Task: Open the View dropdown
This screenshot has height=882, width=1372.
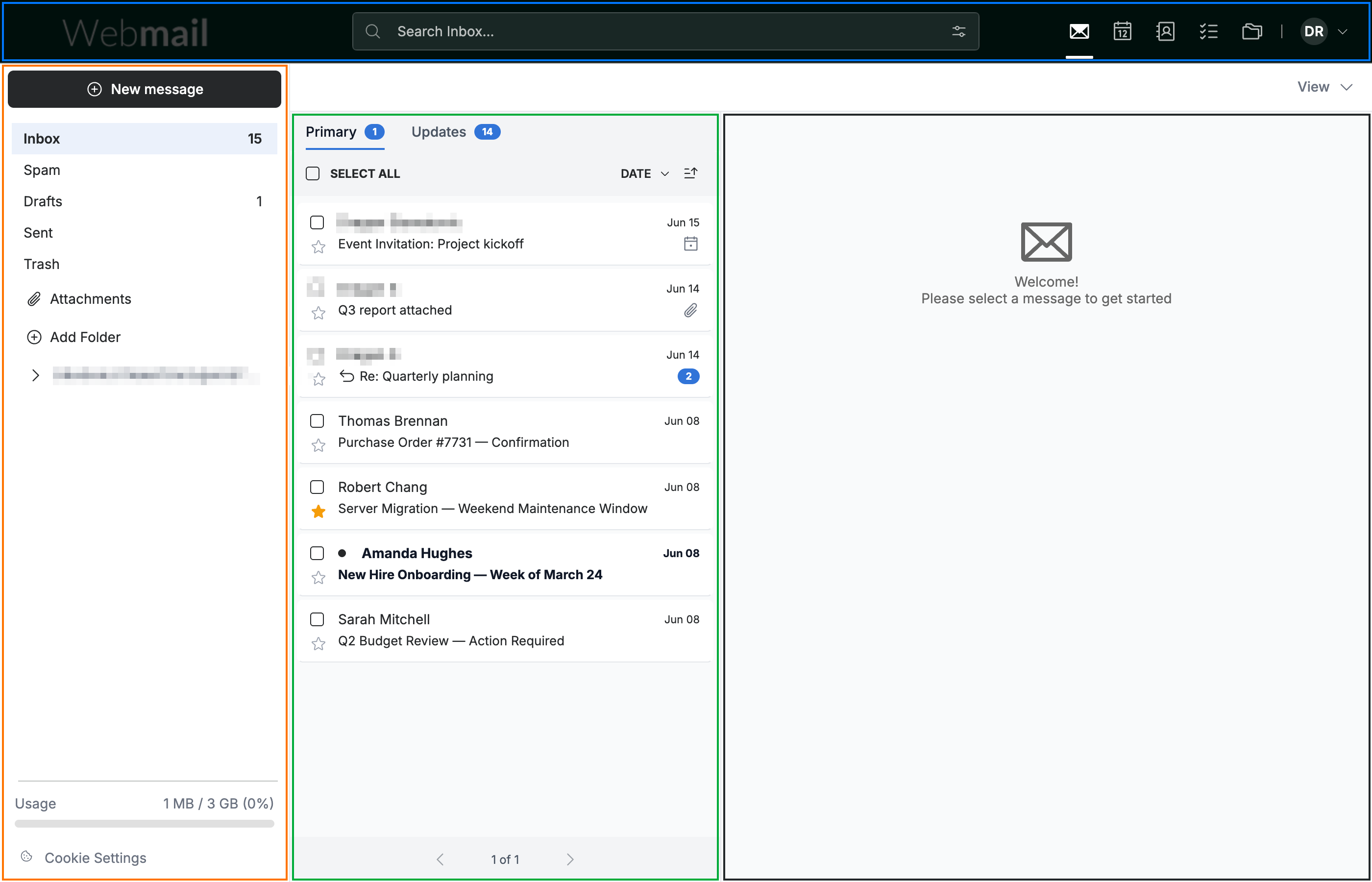Action: [1324, 87]
